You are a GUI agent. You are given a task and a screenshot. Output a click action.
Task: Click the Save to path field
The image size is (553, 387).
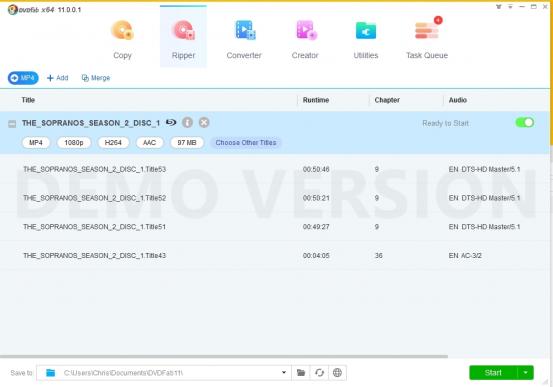(164, 373)
